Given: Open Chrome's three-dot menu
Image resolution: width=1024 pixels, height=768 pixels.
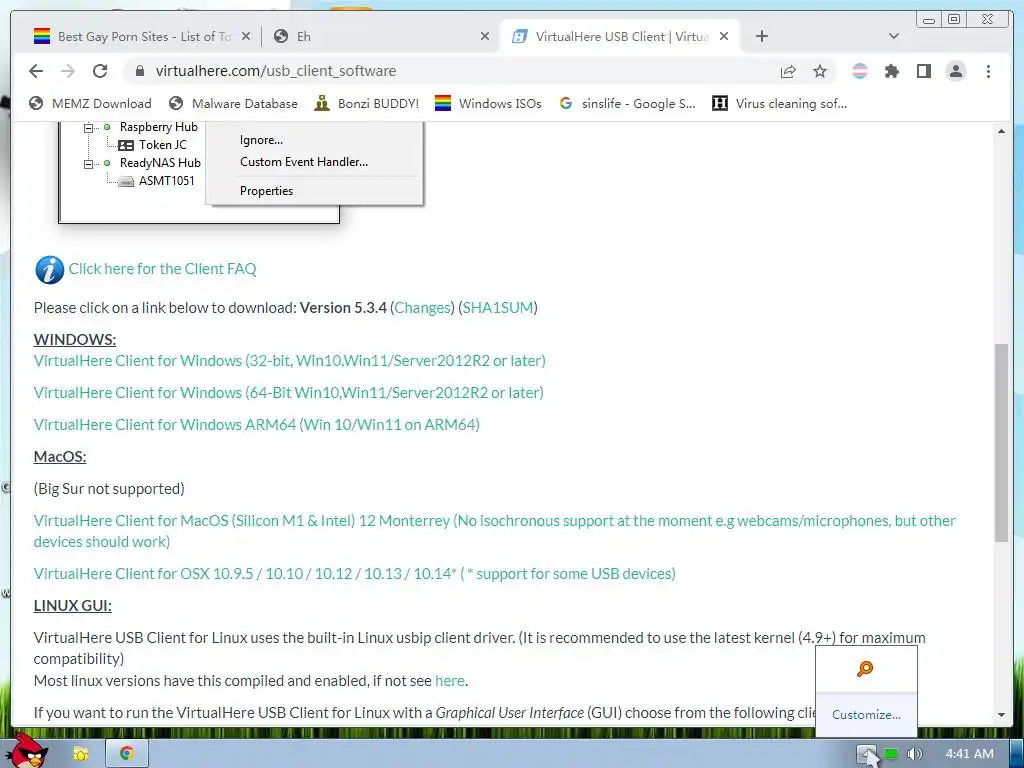Looking at the screenshot, I should point(988,71).
